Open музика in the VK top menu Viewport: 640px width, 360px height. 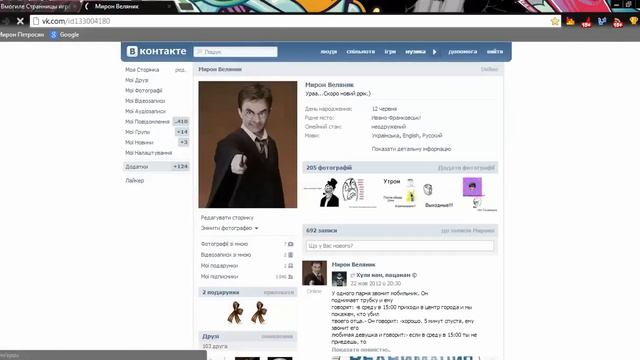coord(415,52)
